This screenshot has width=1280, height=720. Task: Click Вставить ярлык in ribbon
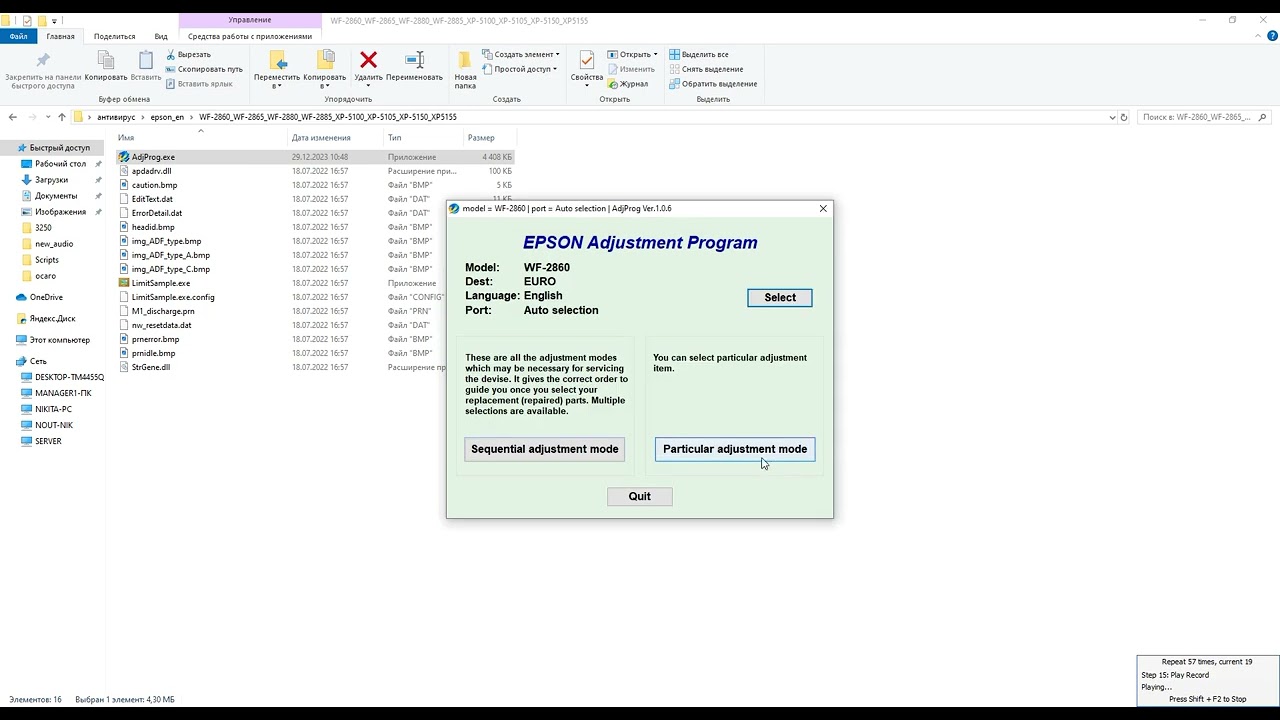199,83
